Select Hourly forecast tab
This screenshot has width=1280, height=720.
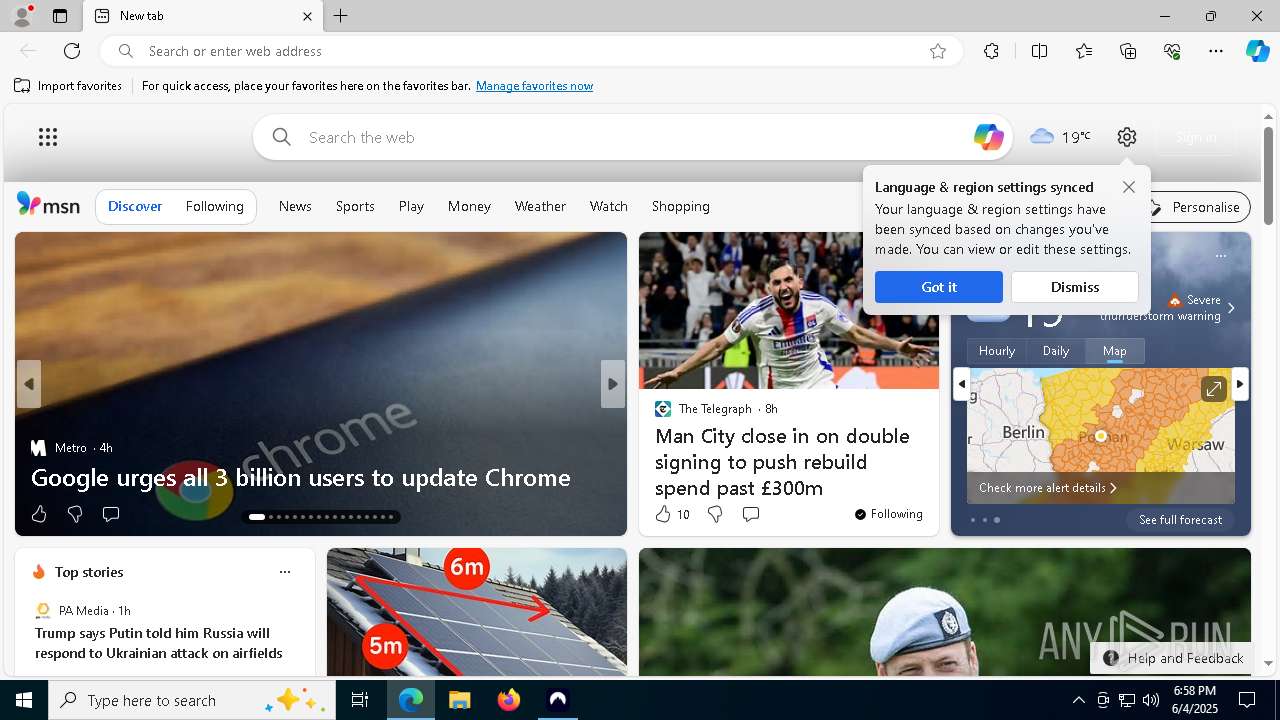pyautogui.click(x=996, y=351)
